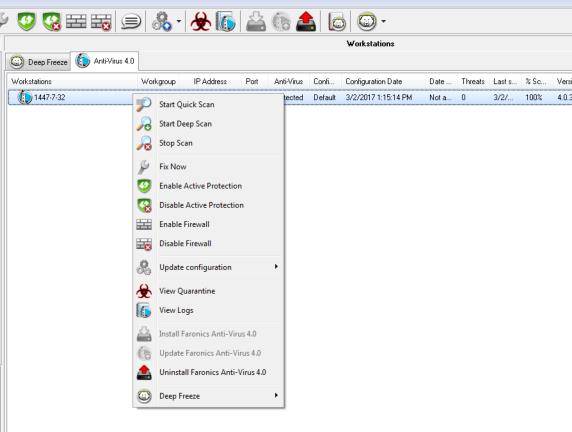
Task: Sort by the Anti-Virus column header
Action: [x=289, y=81]
